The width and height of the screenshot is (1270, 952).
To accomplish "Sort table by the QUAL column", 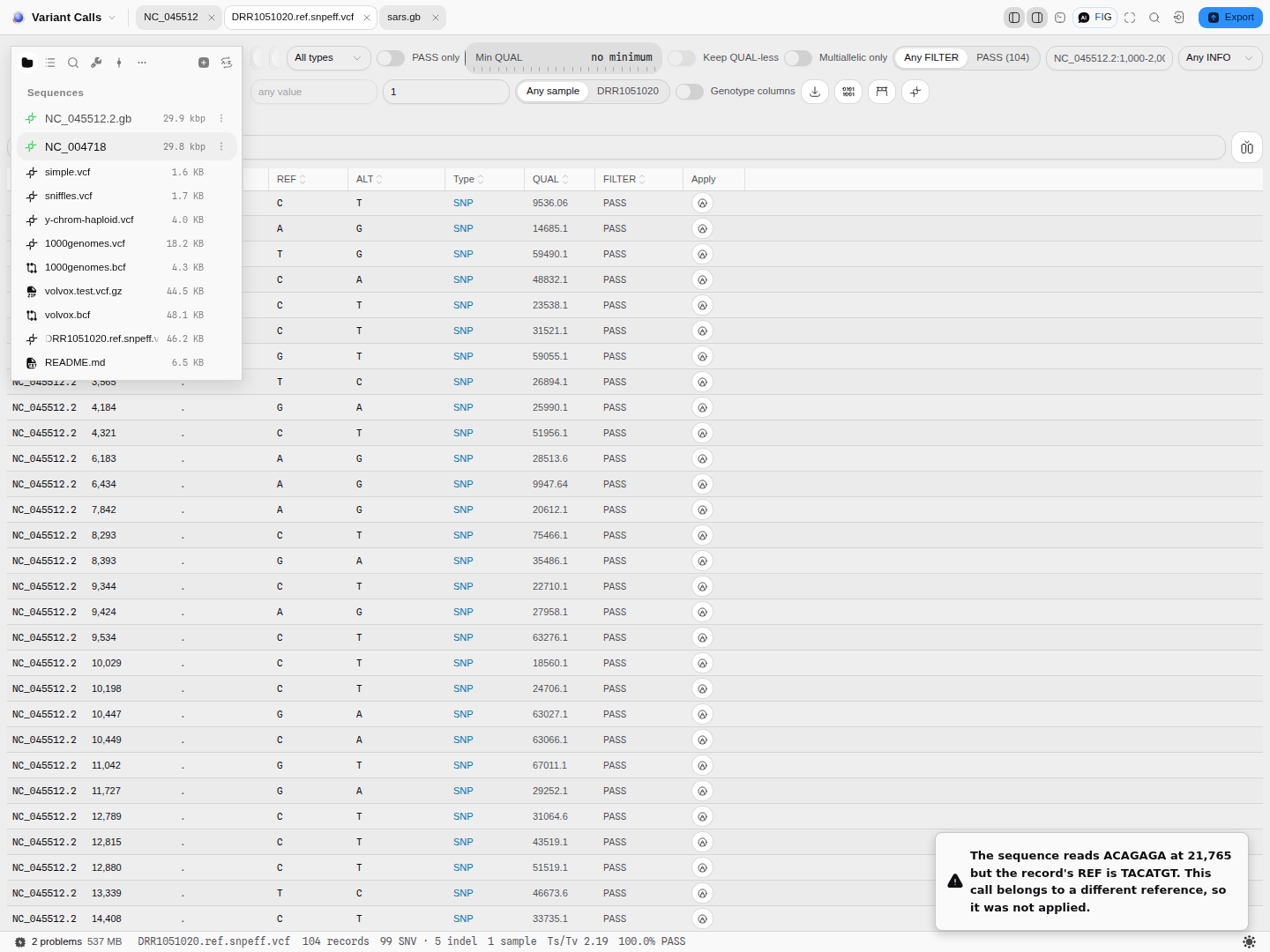I will click(x=550, y=180).
